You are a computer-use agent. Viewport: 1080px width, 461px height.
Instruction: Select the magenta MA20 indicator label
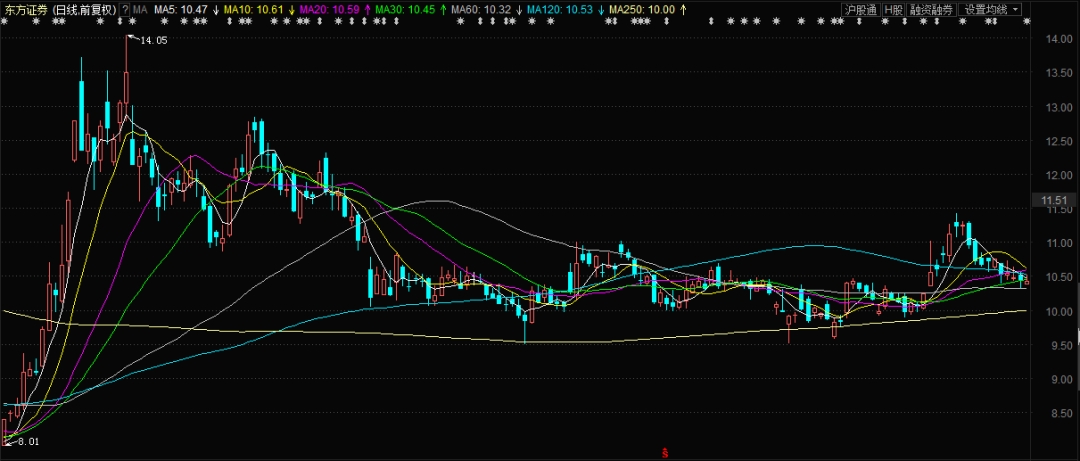click(328, 9)
